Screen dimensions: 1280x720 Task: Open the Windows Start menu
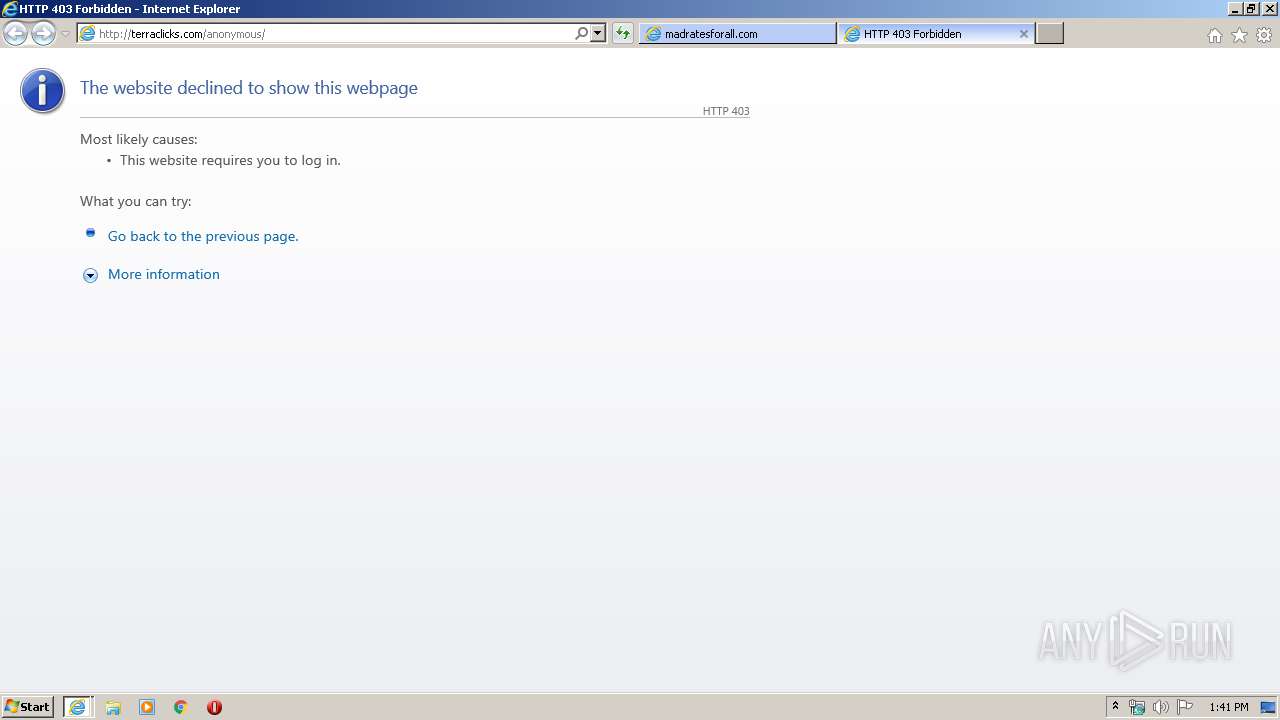27,707
